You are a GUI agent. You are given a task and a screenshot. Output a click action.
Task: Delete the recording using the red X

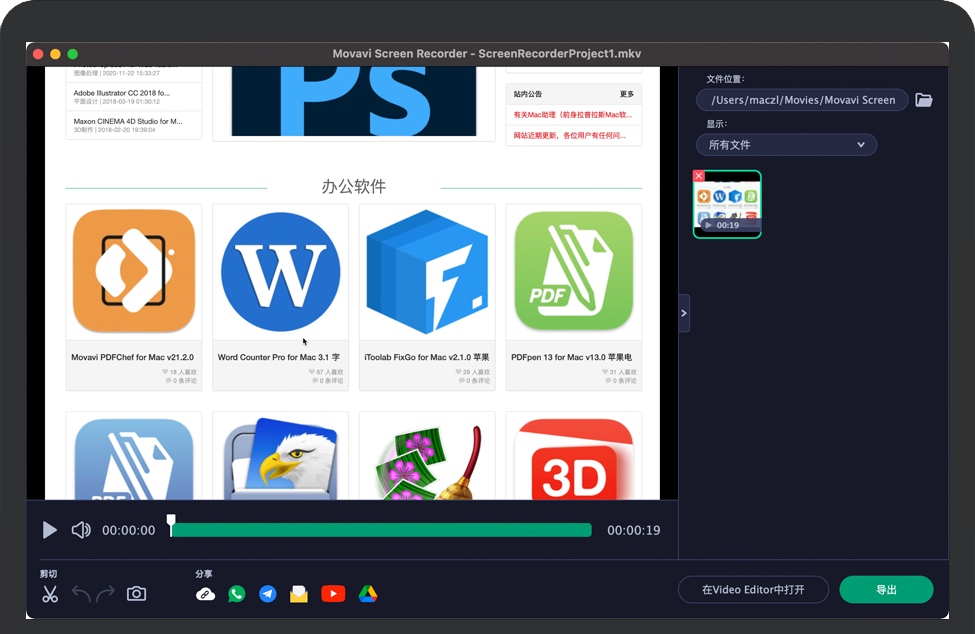[698, 176]
